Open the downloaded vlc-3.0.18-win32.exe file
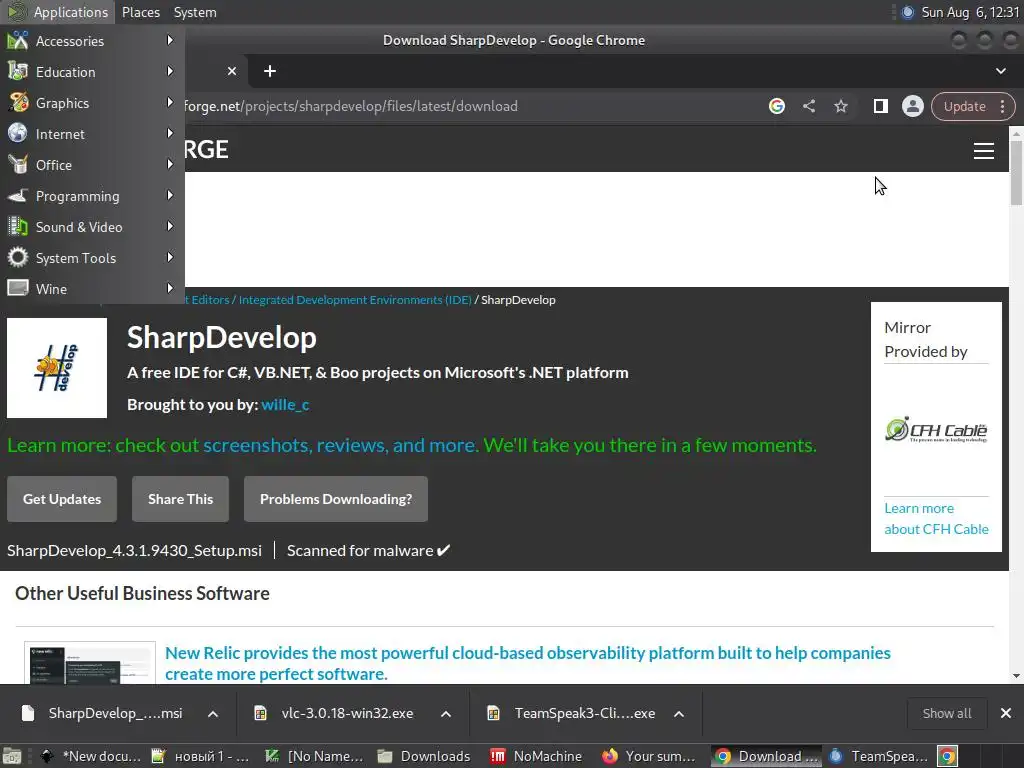The image size is (1024, 768). (333, 713)
